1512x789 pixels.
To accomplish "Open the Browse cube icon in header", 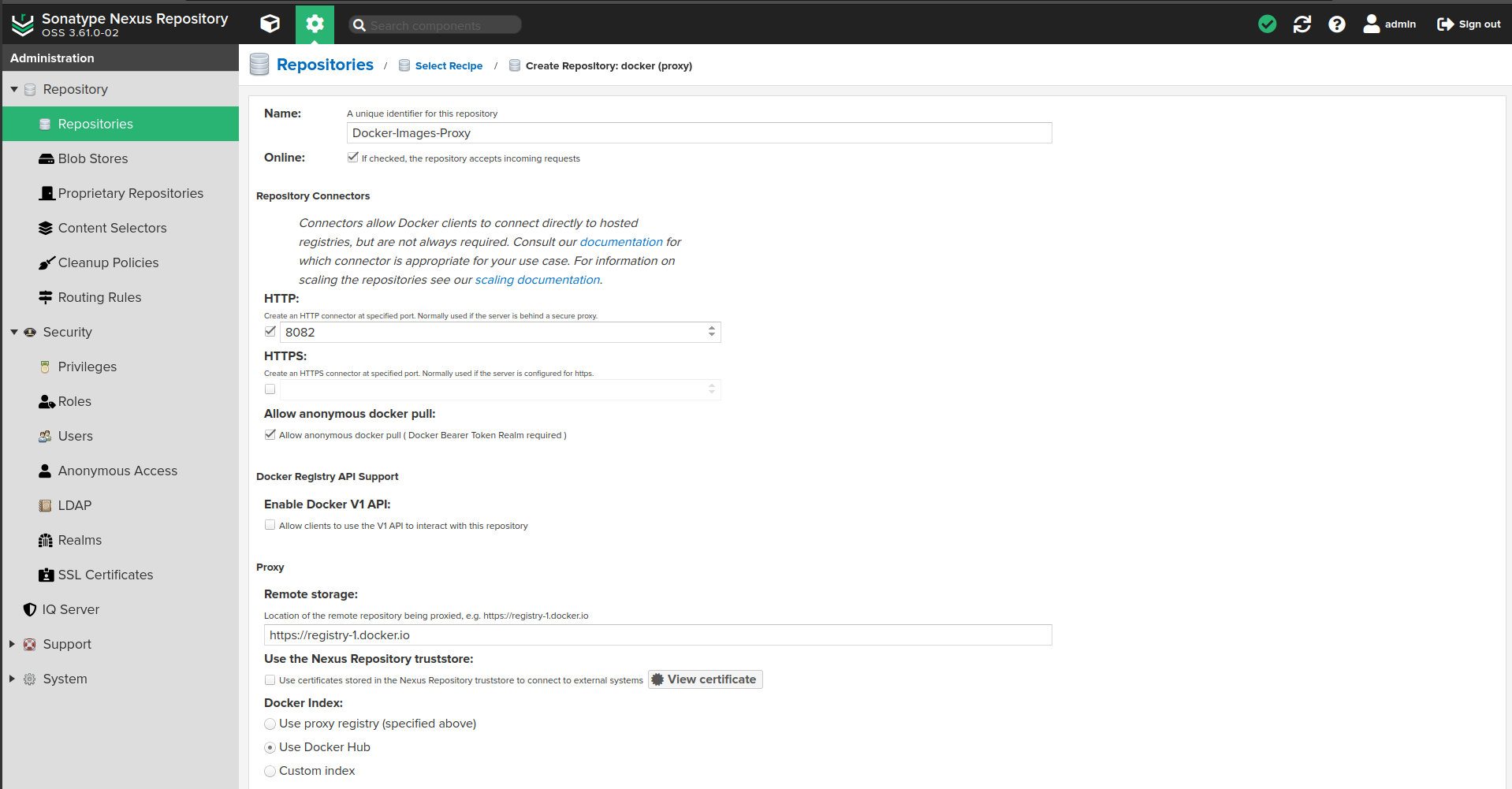I will point(270,24).
